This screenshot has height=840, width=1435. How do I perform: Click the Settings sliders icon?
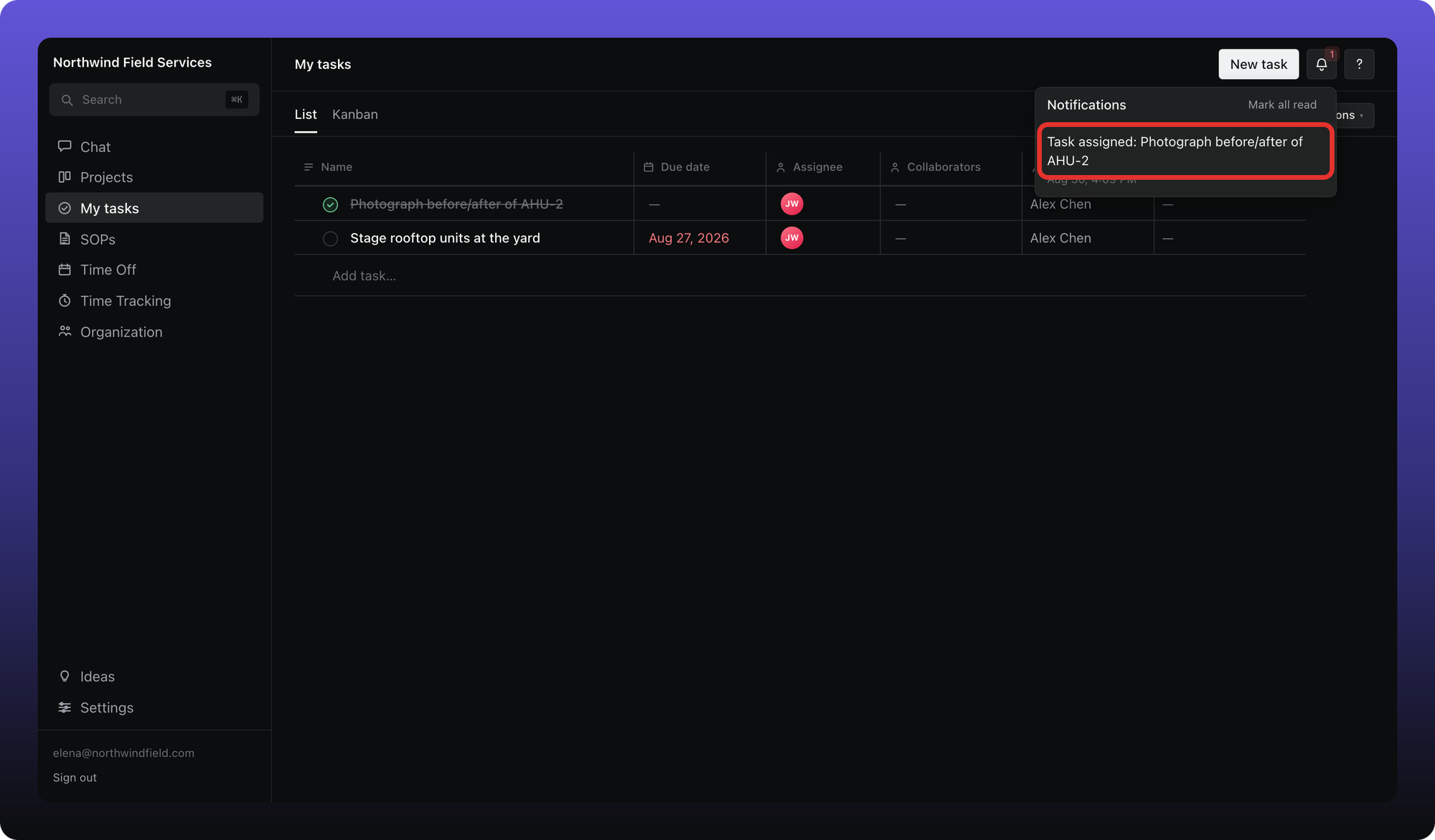(65, 707)
